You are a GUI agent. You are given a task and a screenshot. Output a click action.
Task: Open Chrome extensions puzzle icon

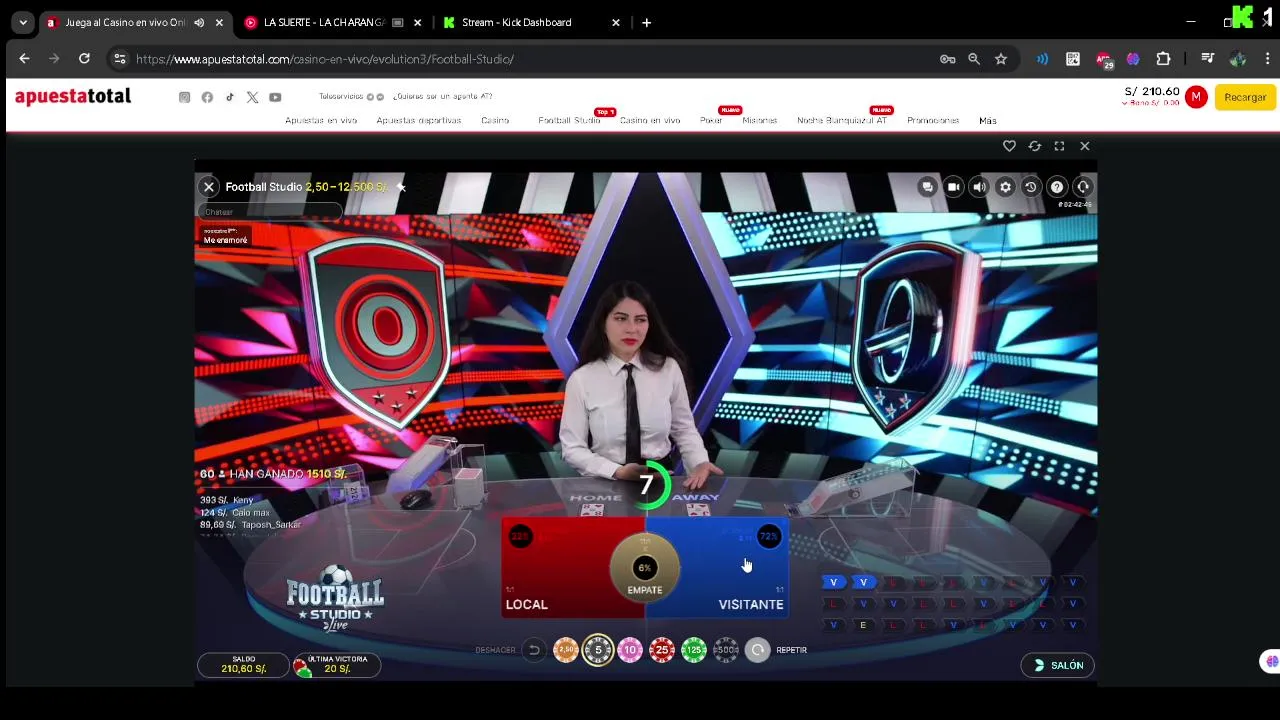point(1163,59)
